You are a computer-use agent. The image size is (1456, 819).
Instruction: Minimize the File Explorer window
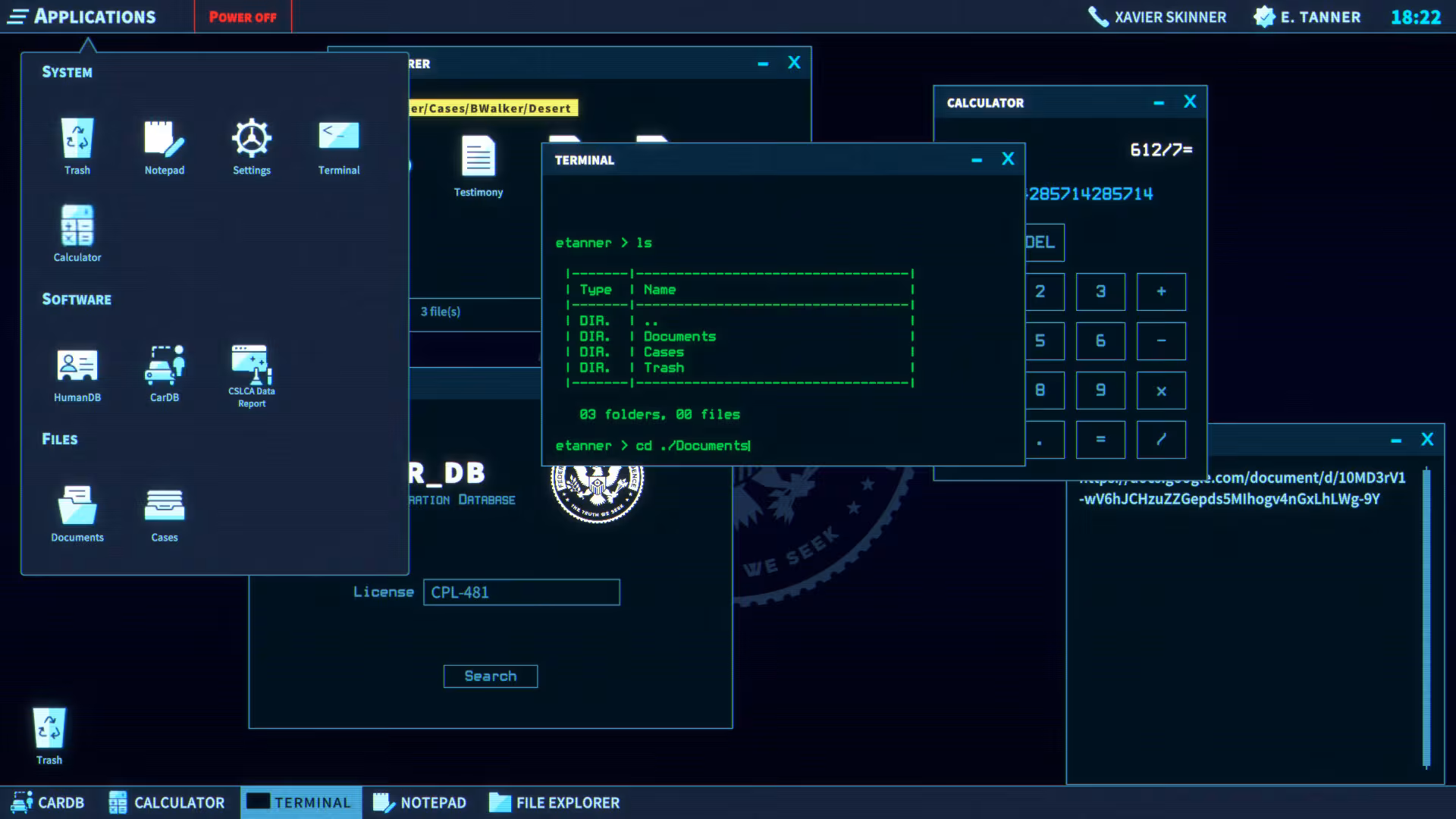pyautogui.click(x=763, y=64)
